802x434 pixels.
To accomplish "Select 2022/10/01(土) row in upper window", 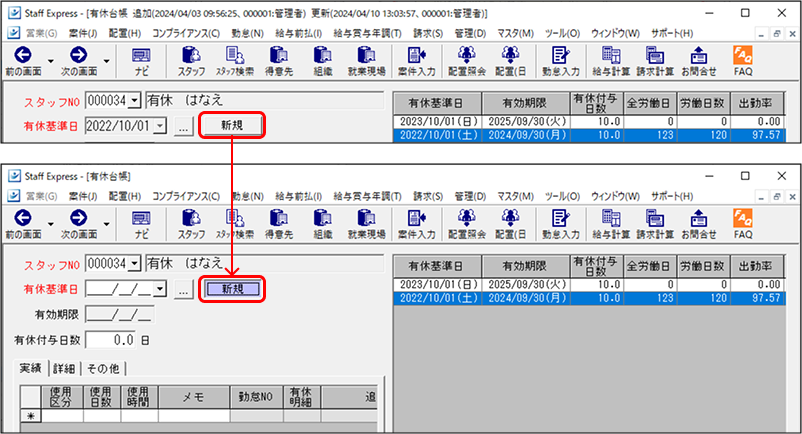I will [589, 135].
